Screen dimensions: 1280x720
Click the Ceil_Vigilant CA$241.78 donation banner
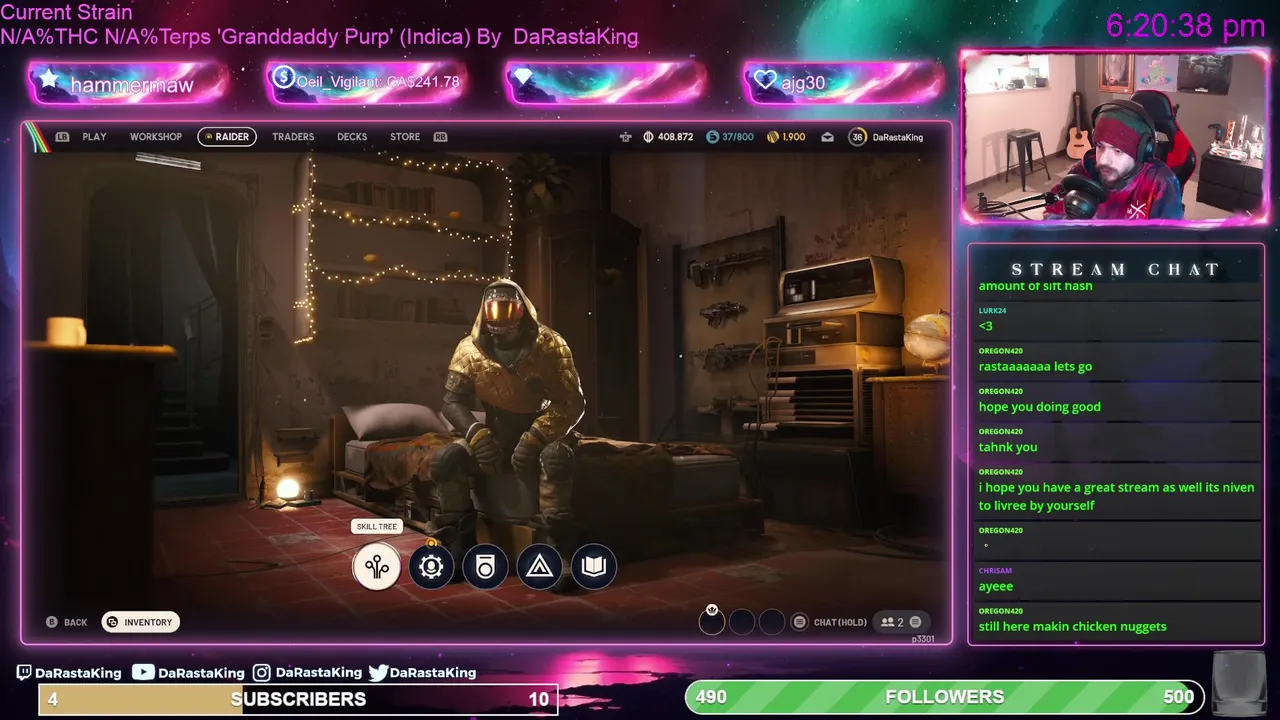click(x=366, y=83)
